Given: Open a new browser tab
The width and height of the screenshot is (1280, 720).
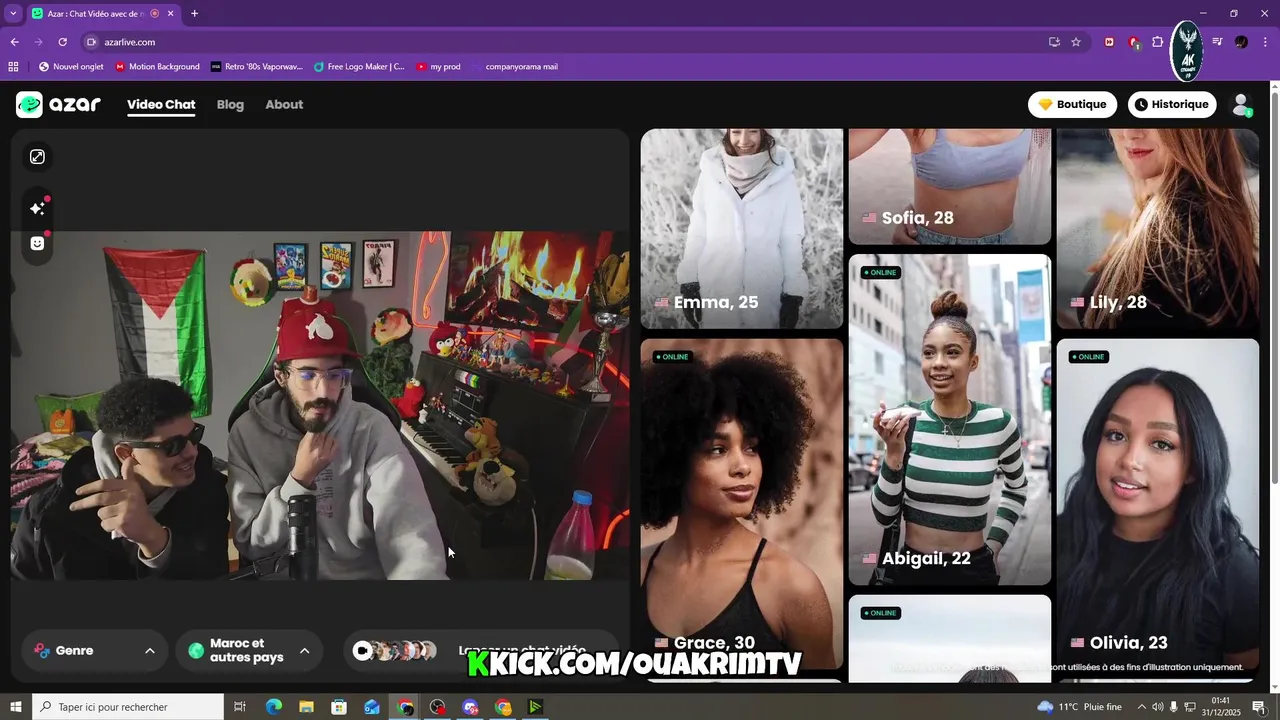Looking at the screenshot, I should [x=194, y=14].
